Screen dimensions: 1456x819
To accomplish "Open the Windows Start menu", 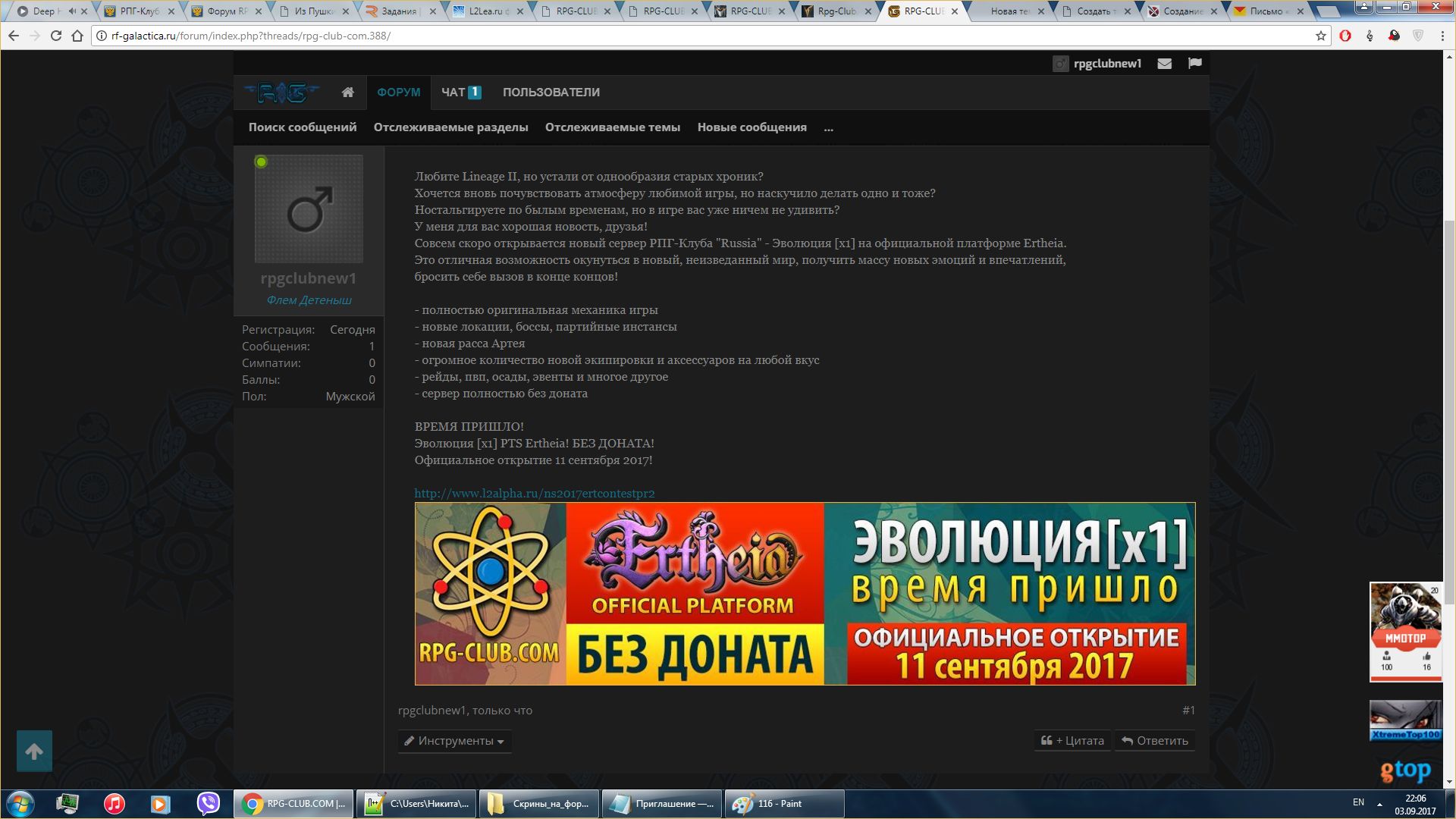I will point(20,803).
